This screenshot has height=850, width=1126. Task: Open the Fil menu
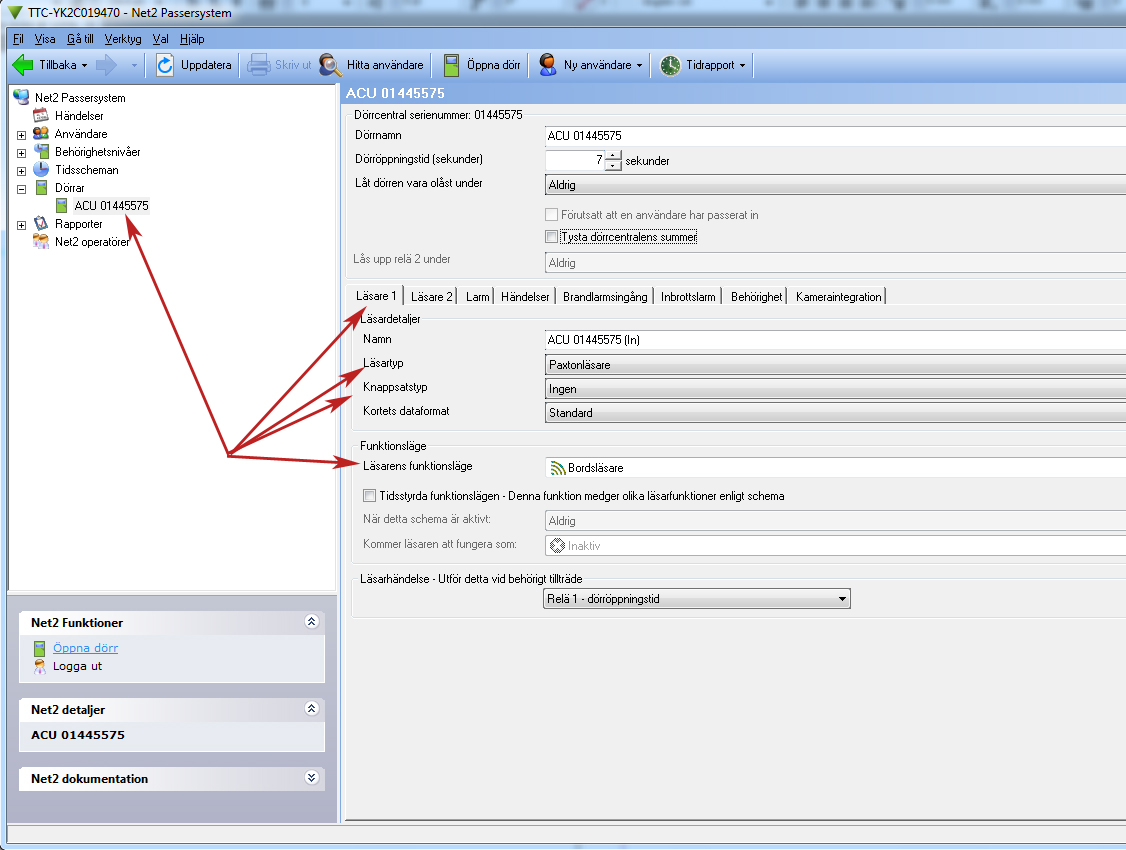18,39
